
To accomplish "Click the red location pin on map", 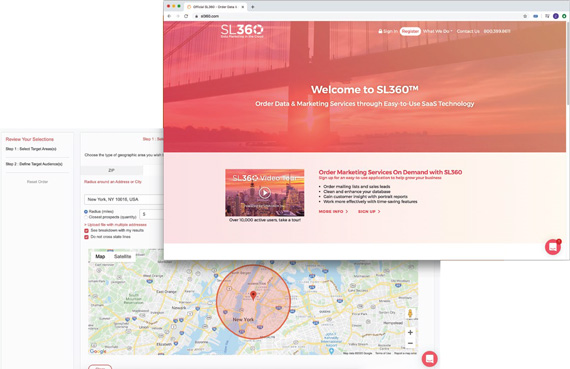I will (x=253, y=295).
